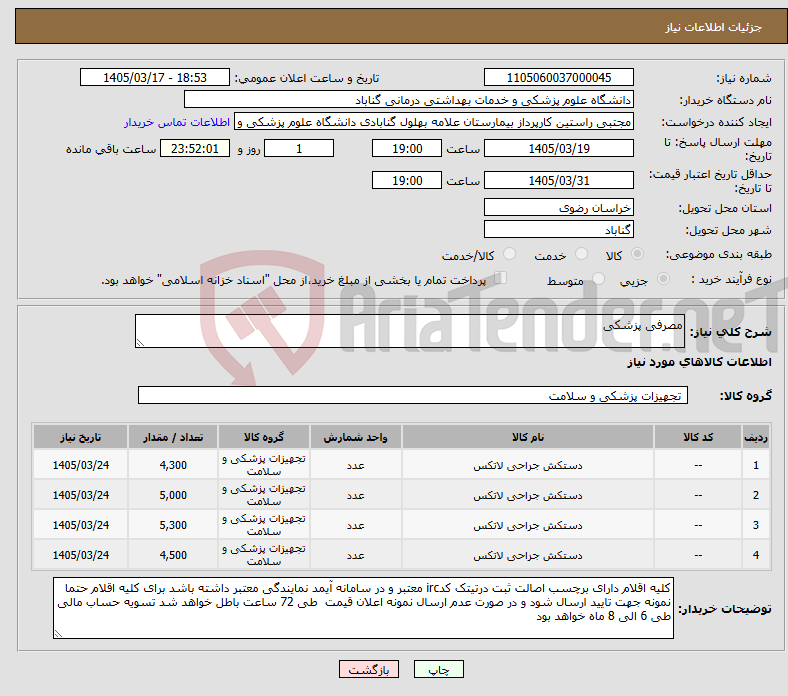Click quantity 4,300 in row 1
This screenshot has width=788, height=696.
click(173, 465)
